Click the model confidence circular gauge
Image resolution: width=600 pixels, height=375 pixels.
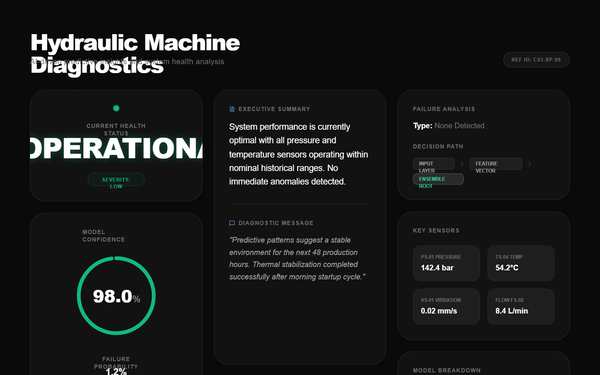(116, 295)
